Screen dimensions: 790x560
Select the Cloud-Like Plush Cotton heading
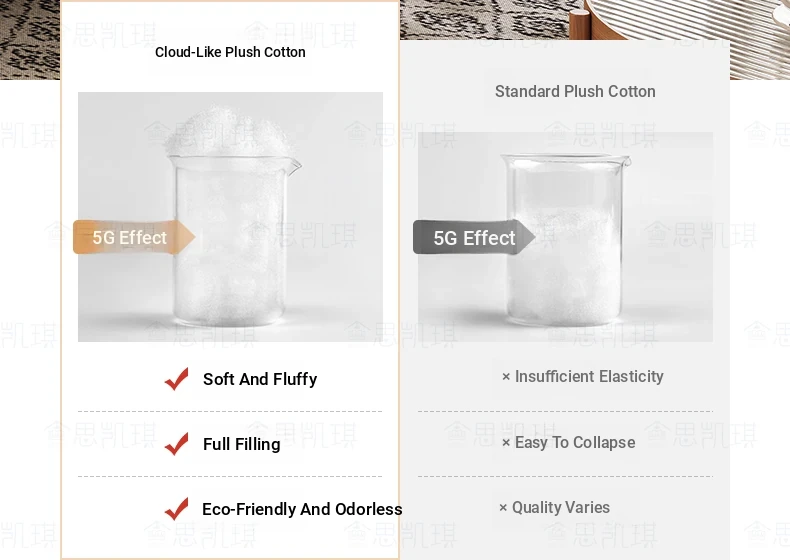coord(230,52)
